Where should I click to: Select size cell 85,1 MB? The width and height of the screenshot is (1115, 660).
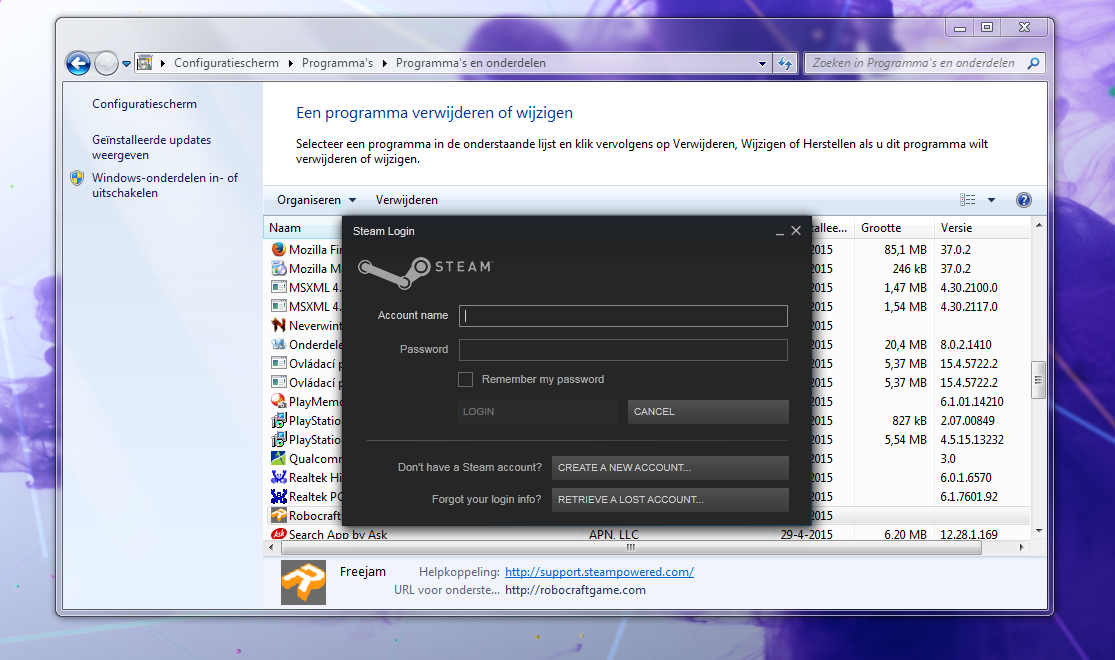(x=905, y=250)
